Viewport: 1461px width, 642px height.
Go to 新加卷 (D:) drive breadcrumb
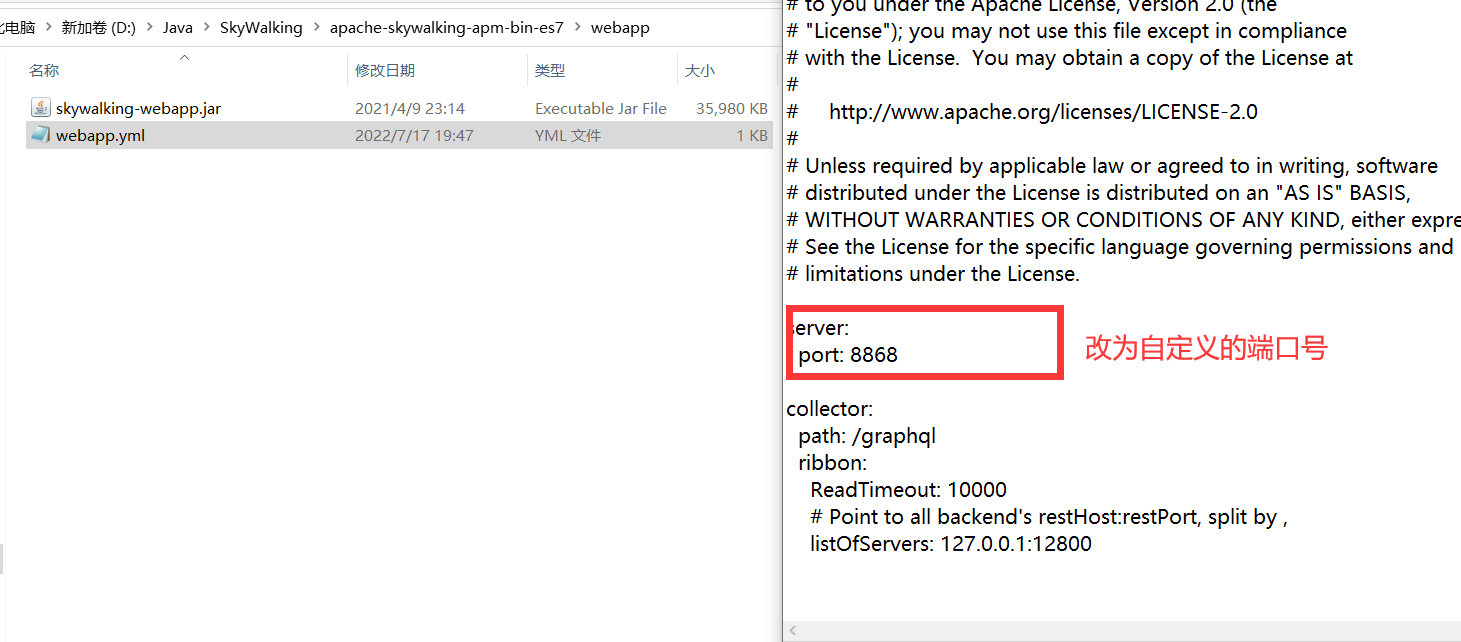pyautogui.click(x=98, y=28)
